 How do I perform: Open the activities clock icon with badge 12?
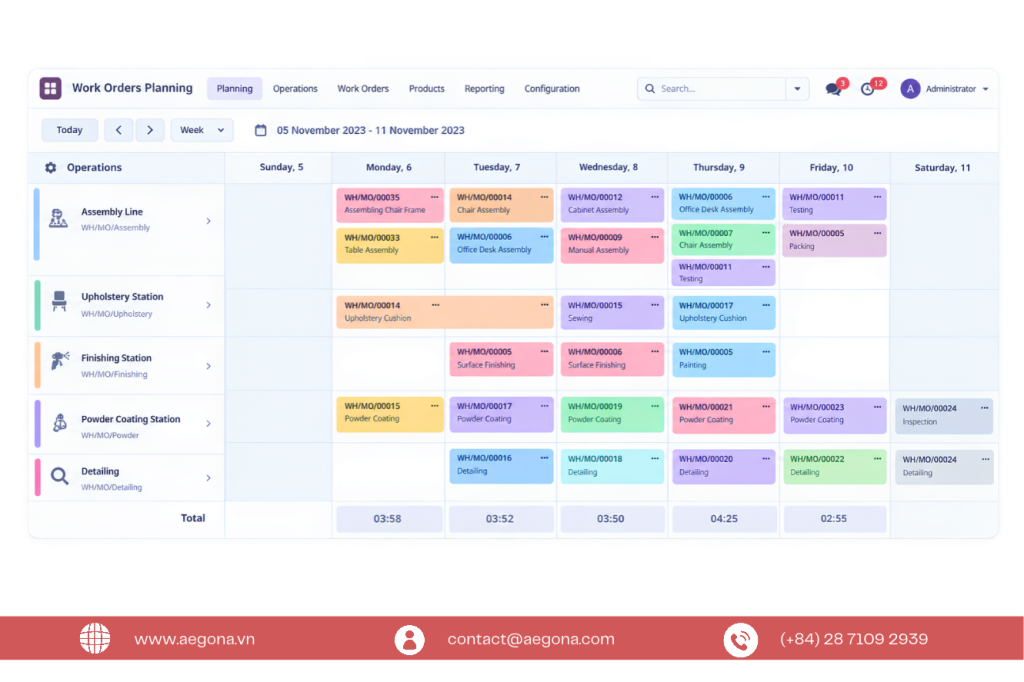867,89
